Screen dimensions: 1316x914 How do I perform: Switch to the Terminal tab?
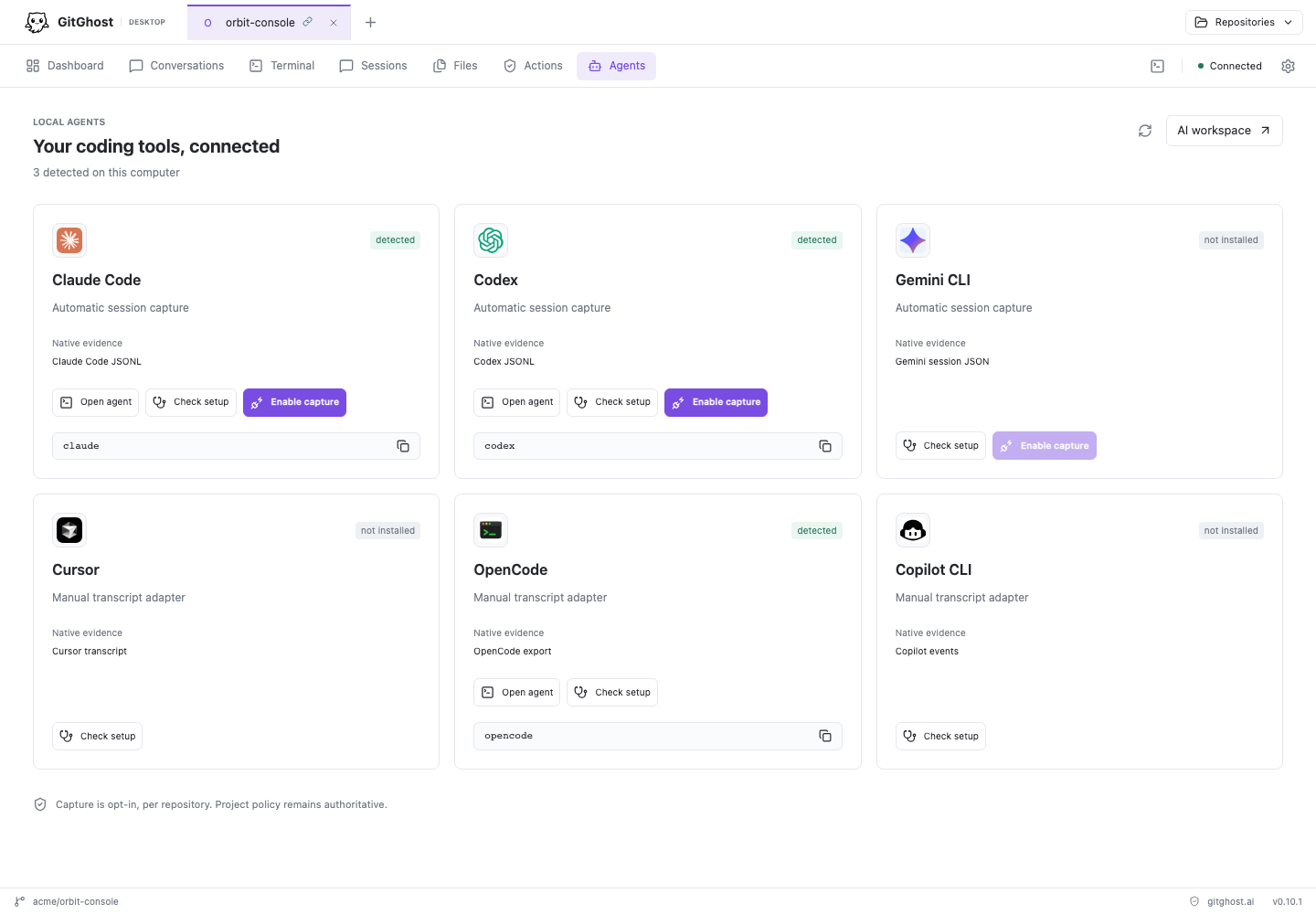[281, 66]
